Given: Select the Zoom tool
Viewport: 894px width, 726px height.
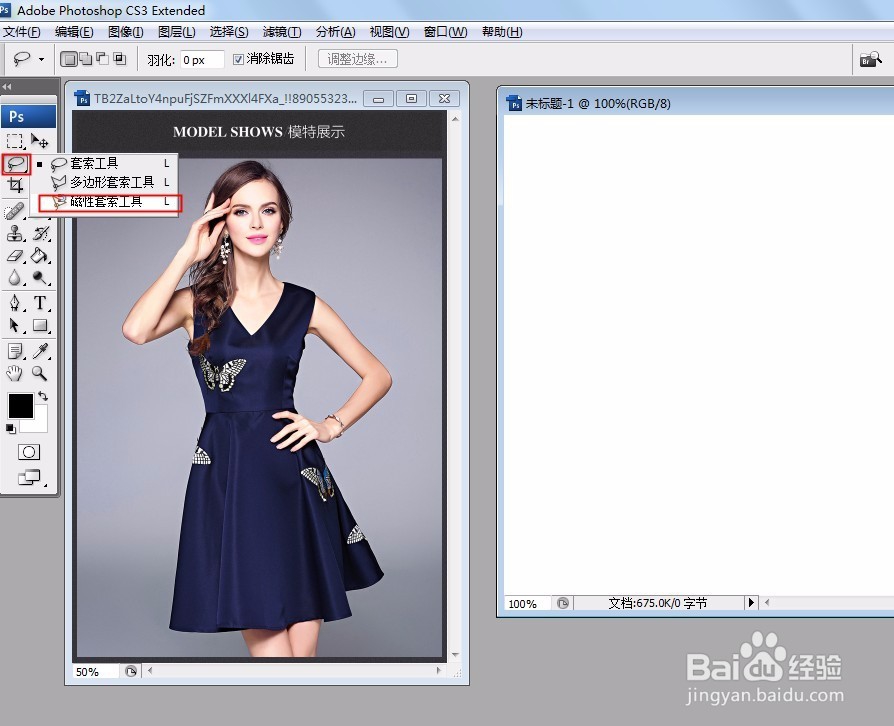Looking at the screenshot, I should (40, 373).
